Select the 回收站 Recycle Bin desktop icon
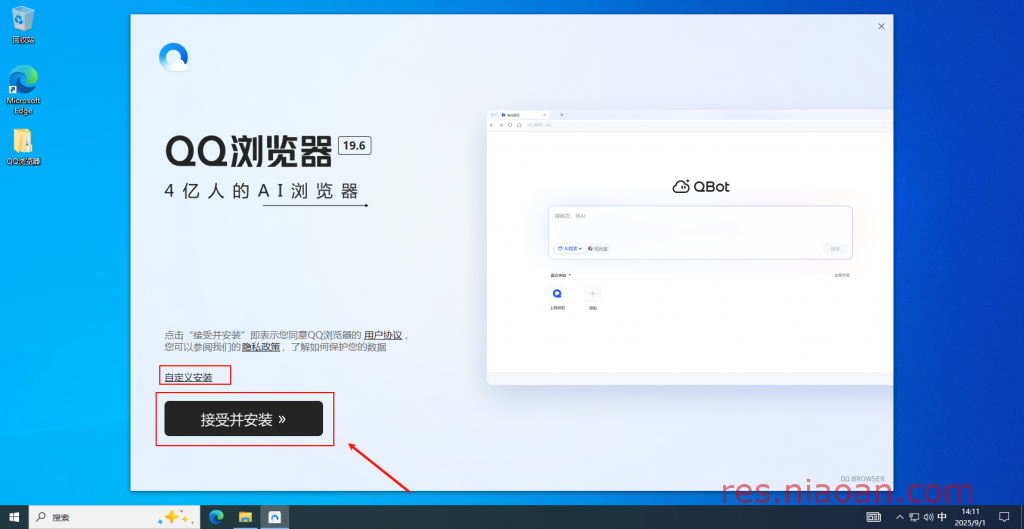The image size is (1024, 529). coord(23,24)
